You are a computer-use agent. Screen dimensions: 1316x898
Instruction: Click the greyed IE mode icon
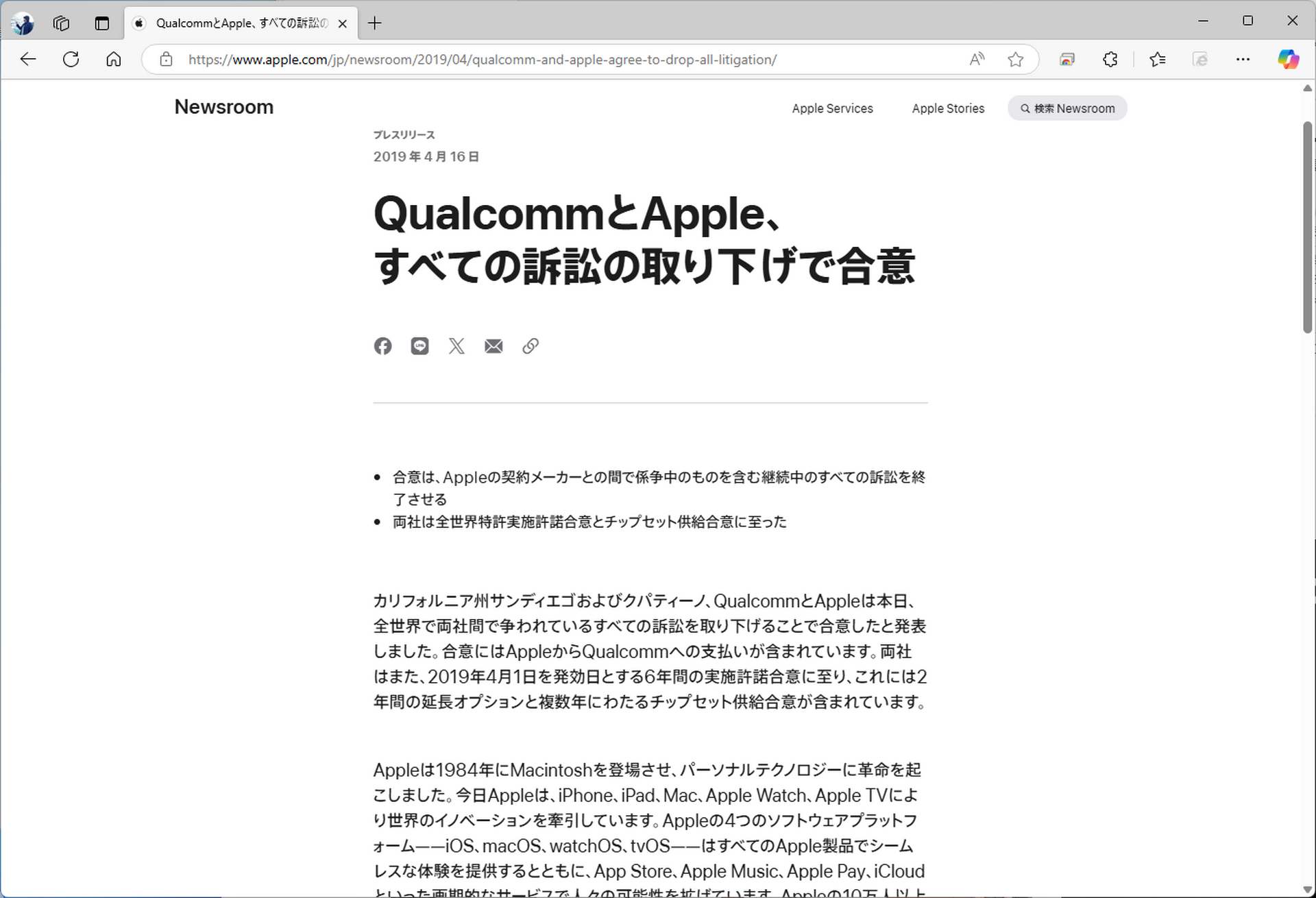point(1200,60)
